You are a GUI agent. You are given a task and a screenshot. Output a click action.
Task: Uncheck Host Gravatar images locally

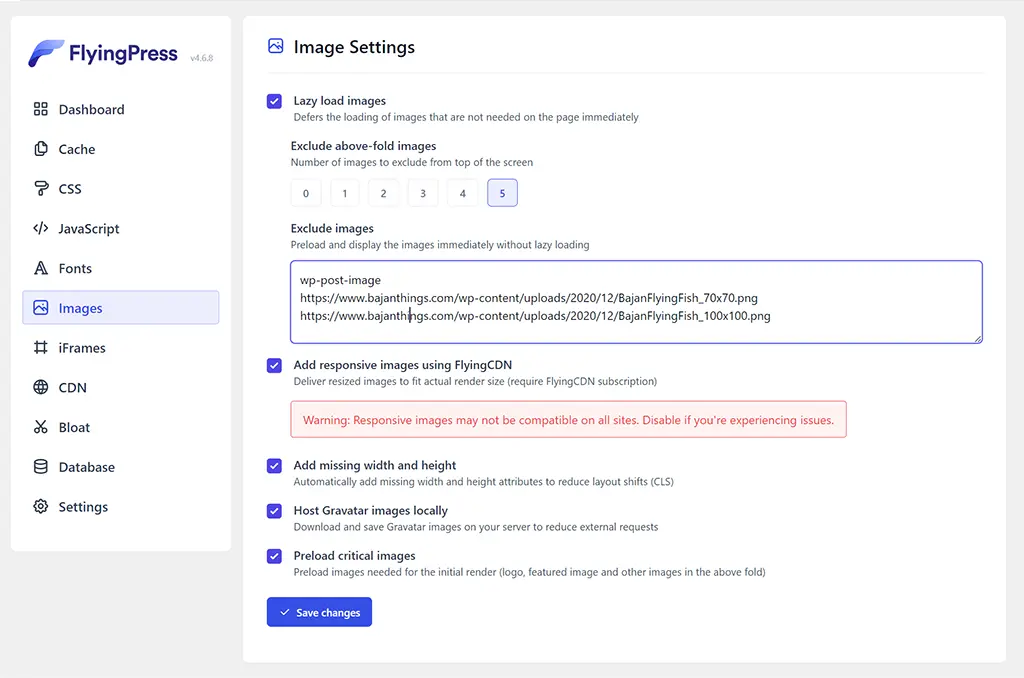(x=274, y=511)
